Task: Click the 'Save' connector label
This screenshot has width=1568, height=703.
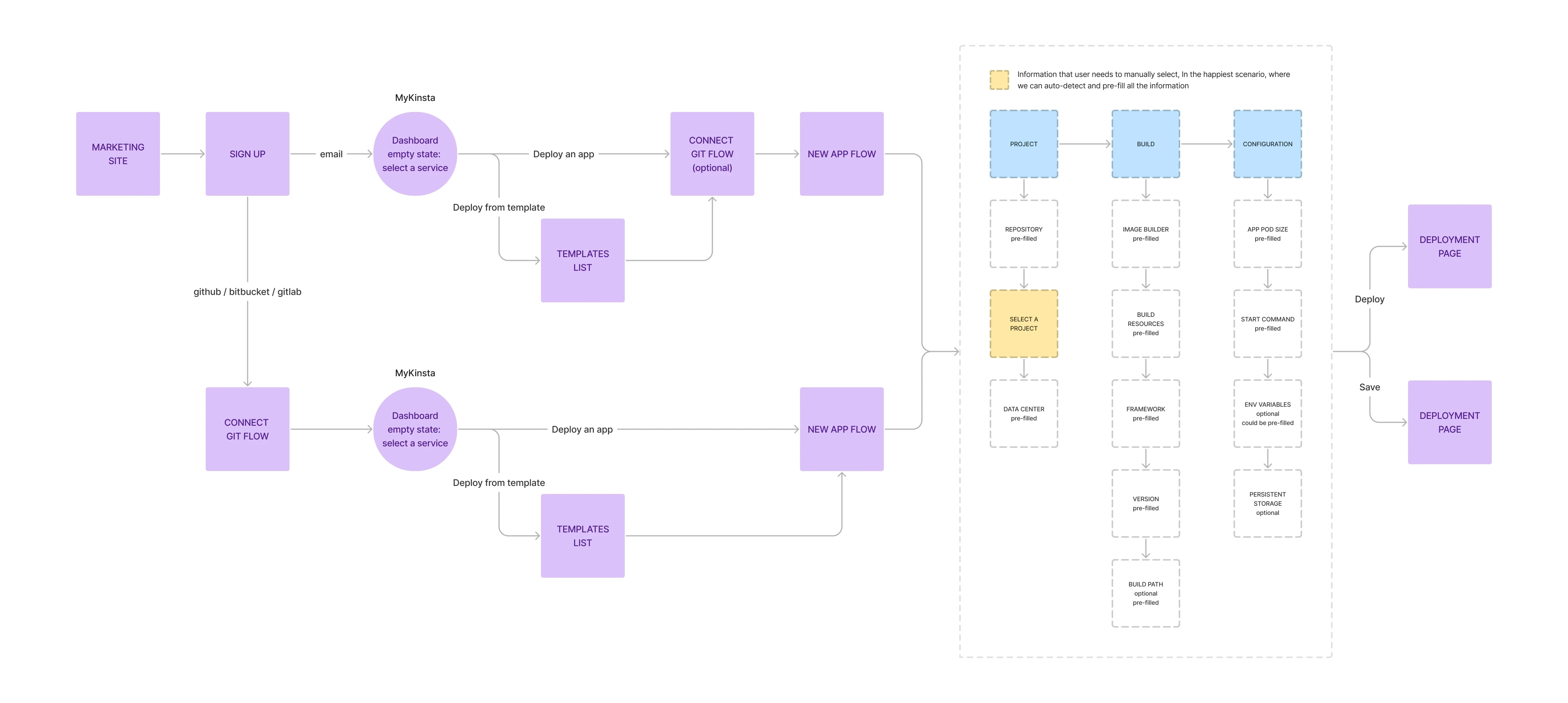Action: pos(1370,387)
